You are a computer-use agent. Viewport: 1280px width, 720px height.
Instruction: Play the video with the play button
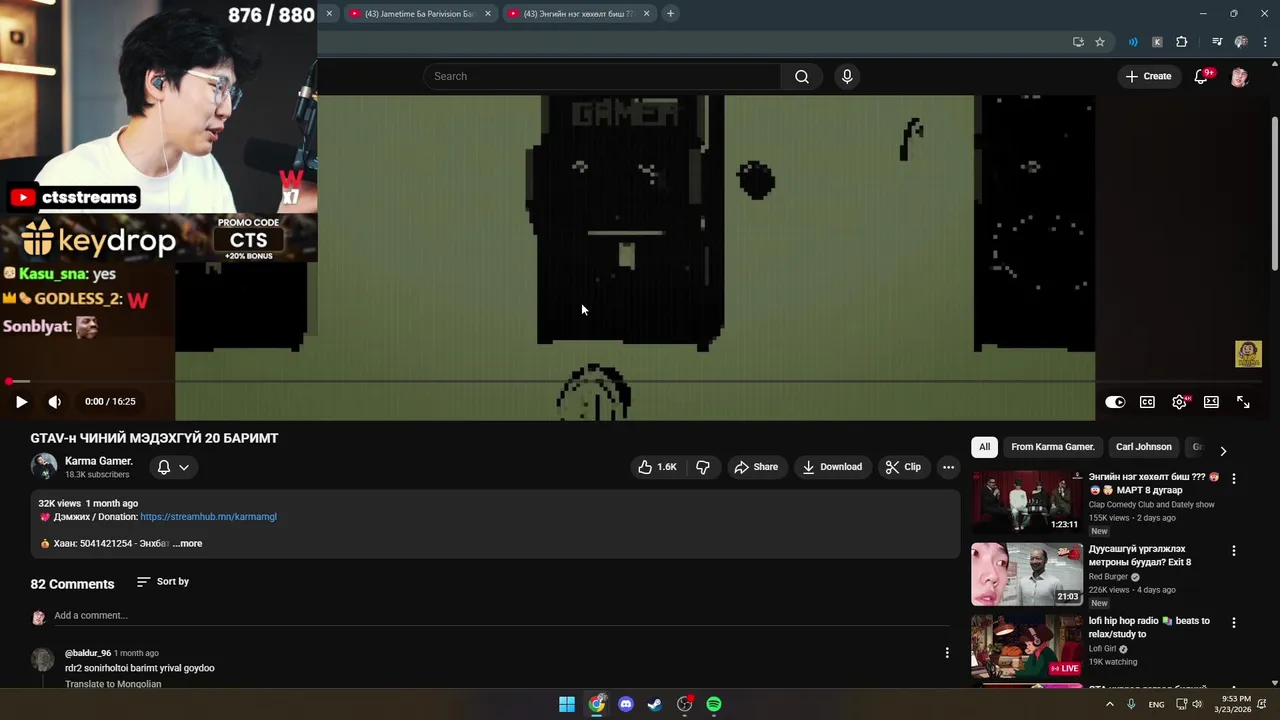click(21, 402)
